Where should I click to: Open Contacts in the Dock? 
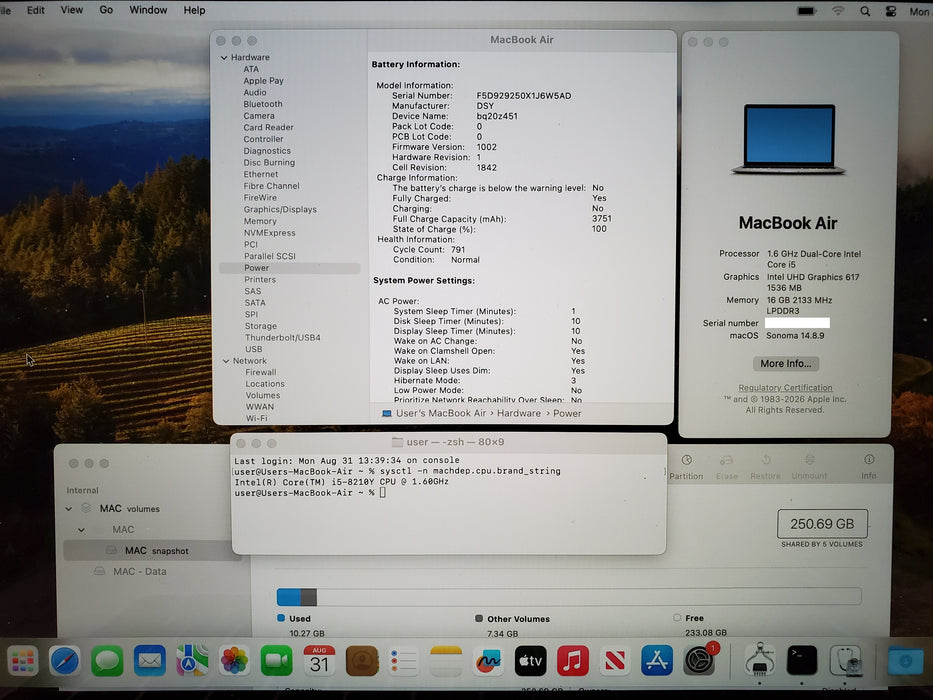[362, 661]
